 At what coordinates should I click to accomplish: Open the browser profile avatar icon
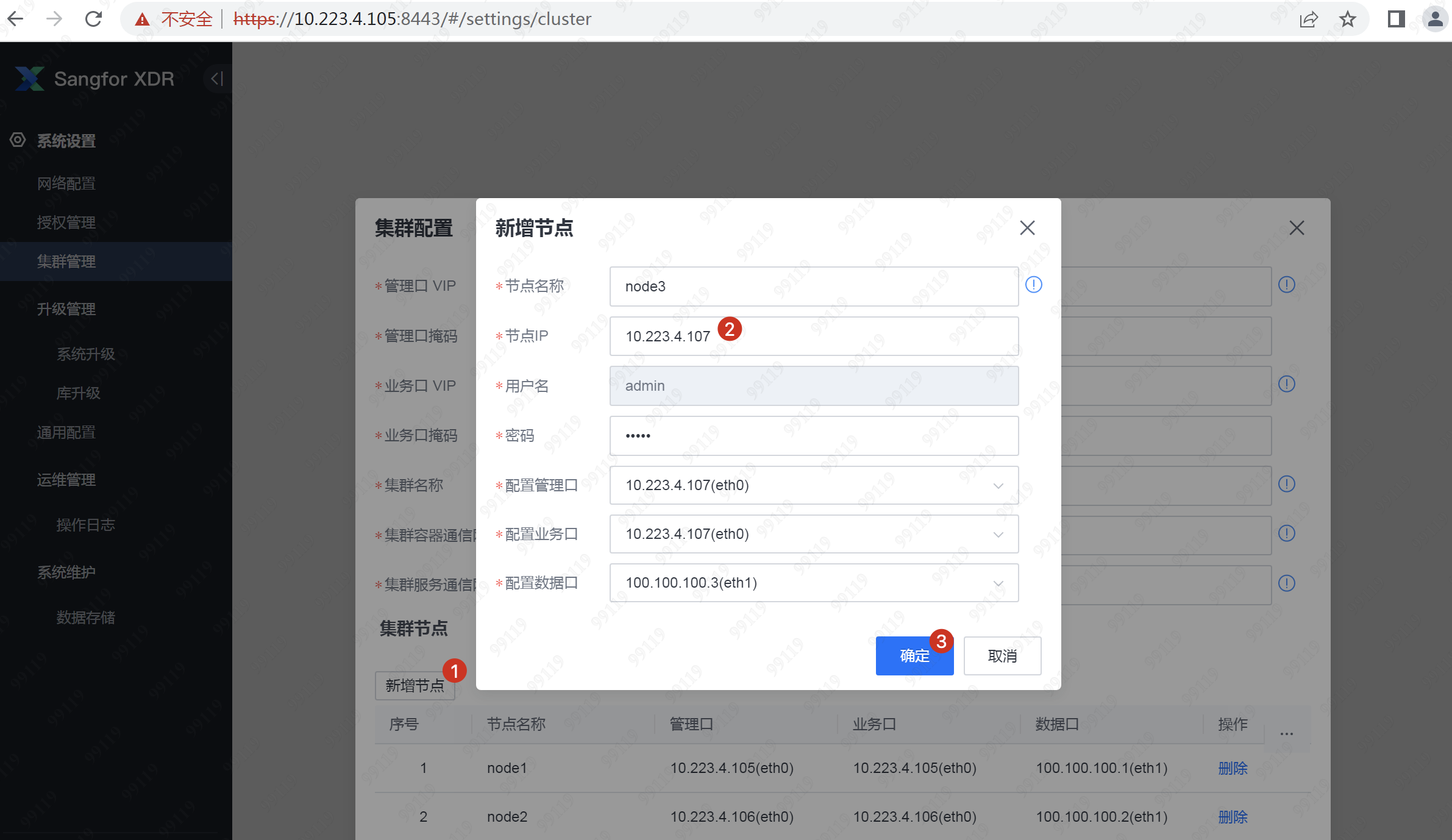pos(1435,19)
